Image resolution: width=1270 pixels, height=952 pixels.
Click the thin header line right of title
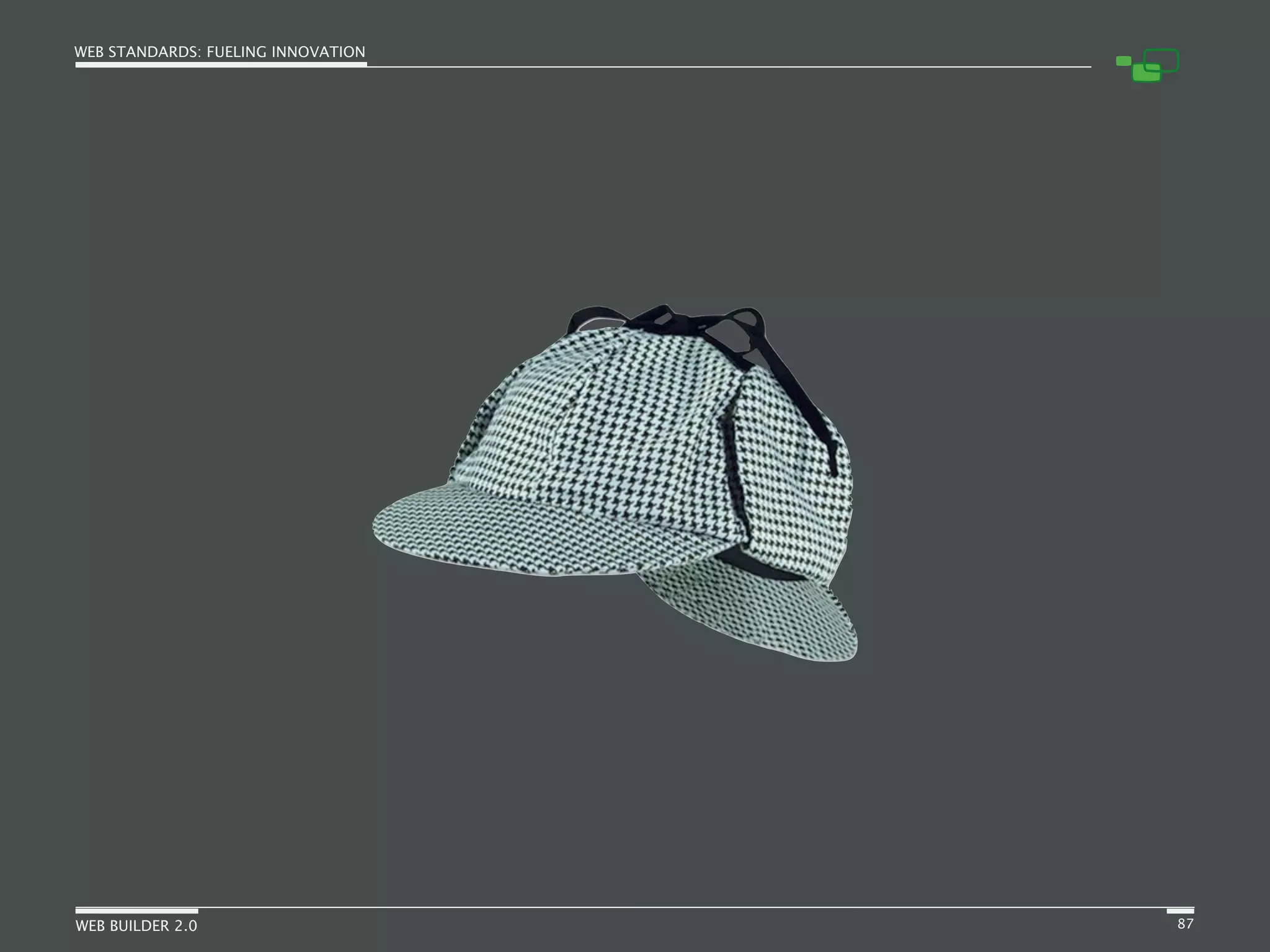(729, 66)
